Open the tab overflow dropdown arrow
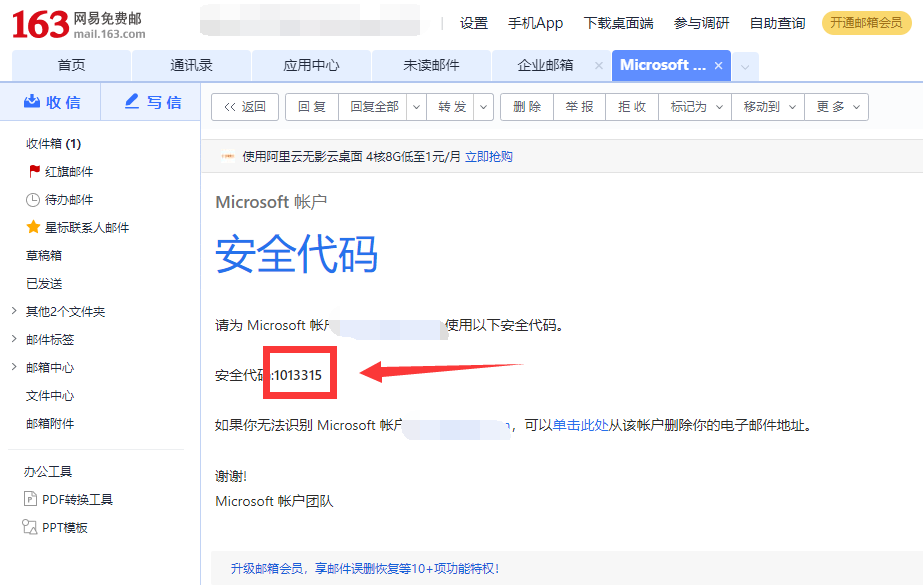The width and height of the screenshot is (923, 585). (745, 67)
